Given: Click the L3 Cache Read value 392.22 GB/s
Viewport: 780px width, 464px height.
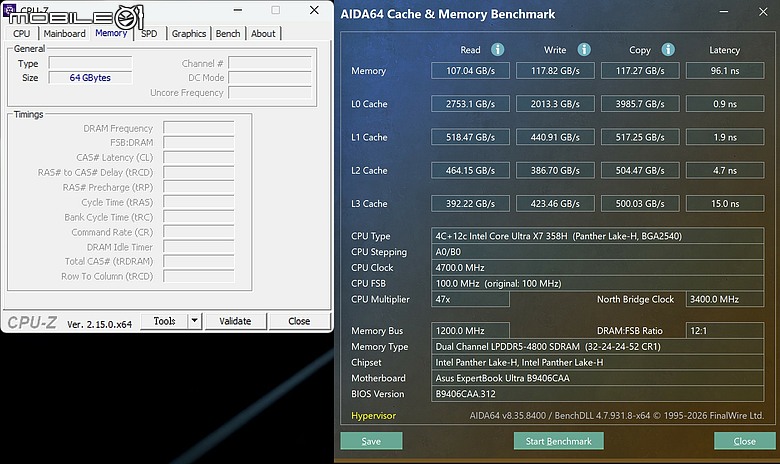Looking at the screenshot, I should [x=470, y=203].
